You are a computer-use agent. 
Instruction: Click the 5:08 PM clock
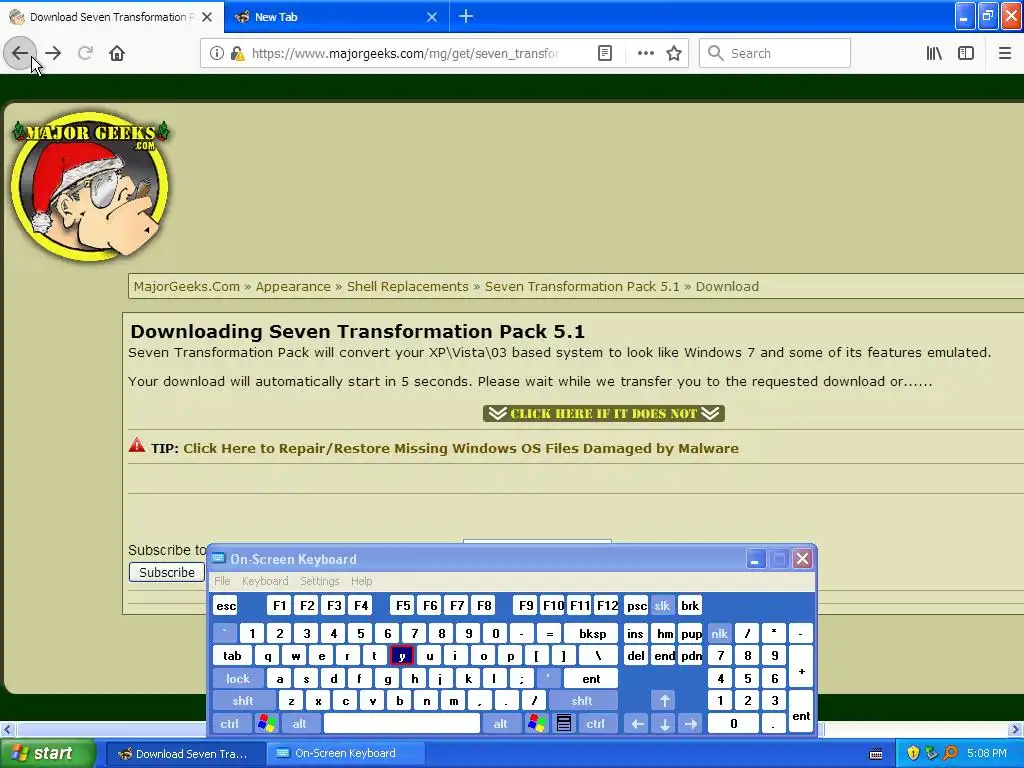[x=987, y=753]
